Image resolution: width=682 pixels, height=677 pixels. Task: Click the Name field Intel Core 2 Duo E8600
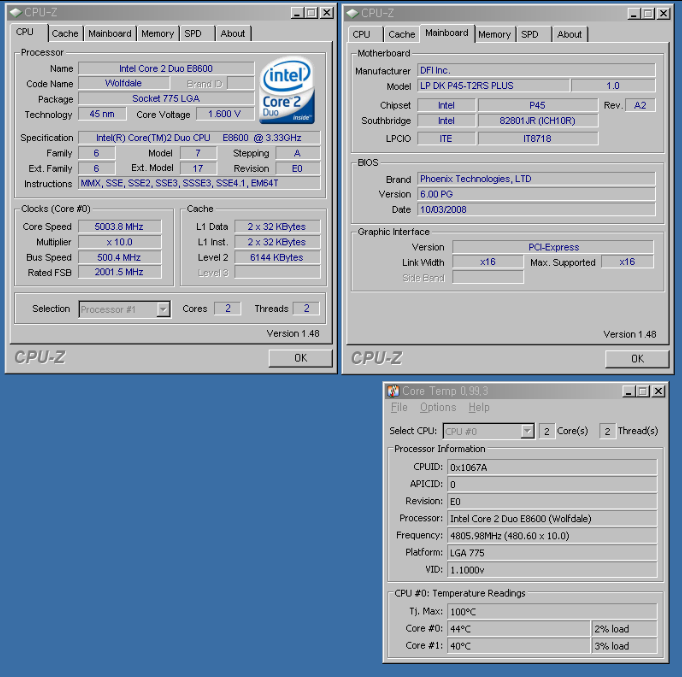[x=166, y=69]
